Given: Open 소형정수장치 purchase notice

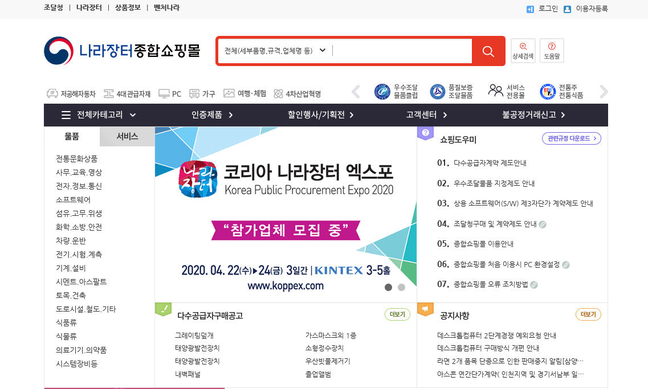Looking at the screenshot, I should (324, 348).
